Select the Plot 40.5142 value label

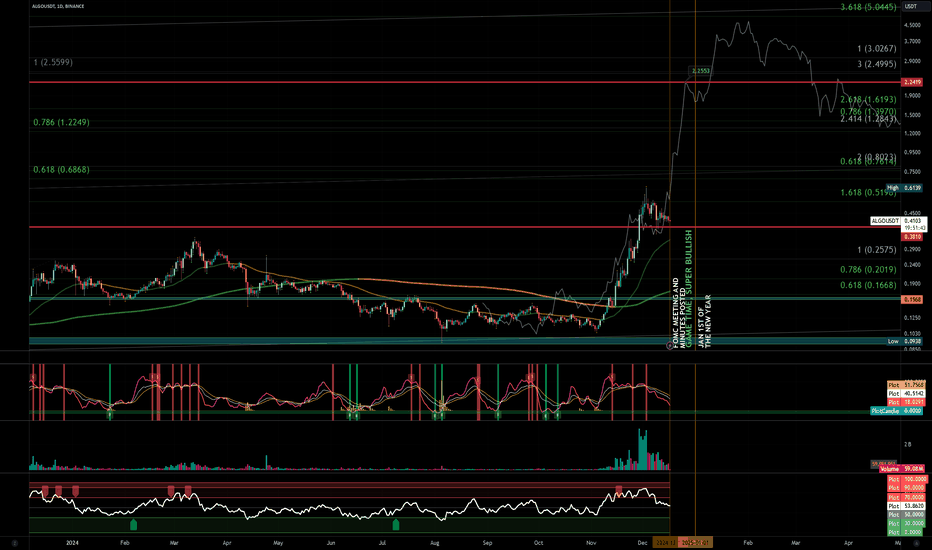(906, 394)
